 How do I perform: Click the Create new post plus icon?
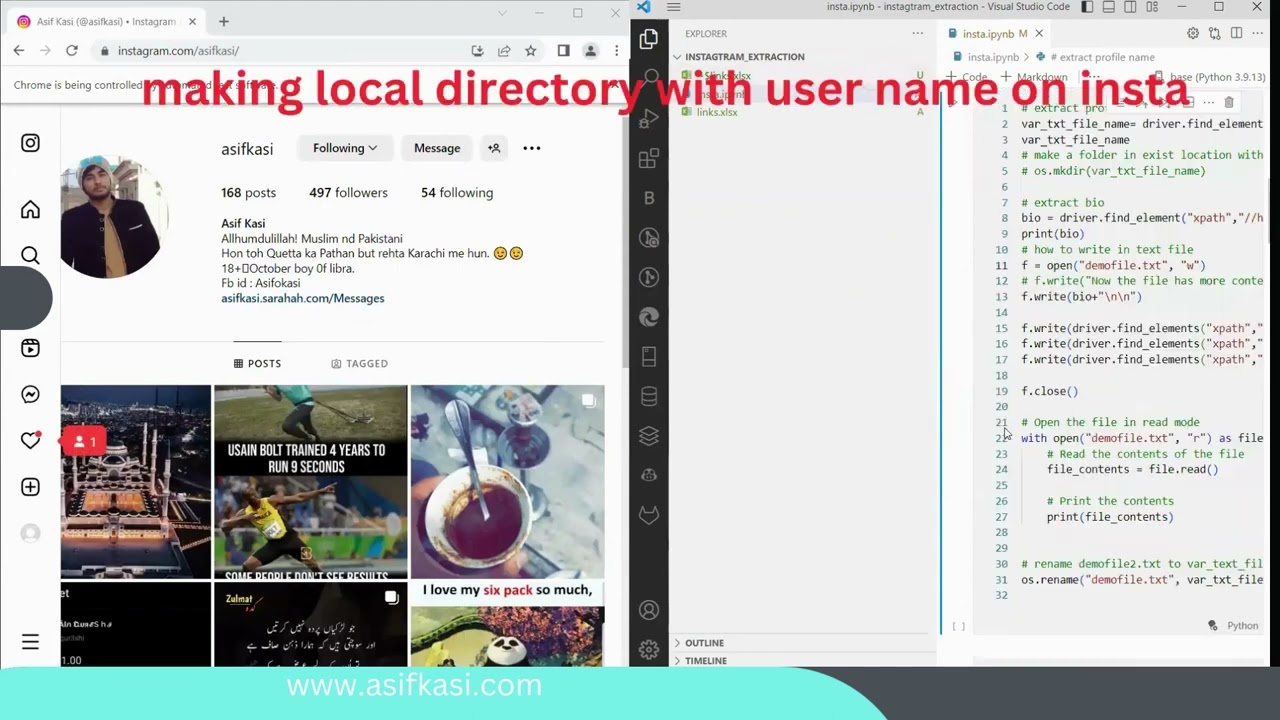(30, 487)
